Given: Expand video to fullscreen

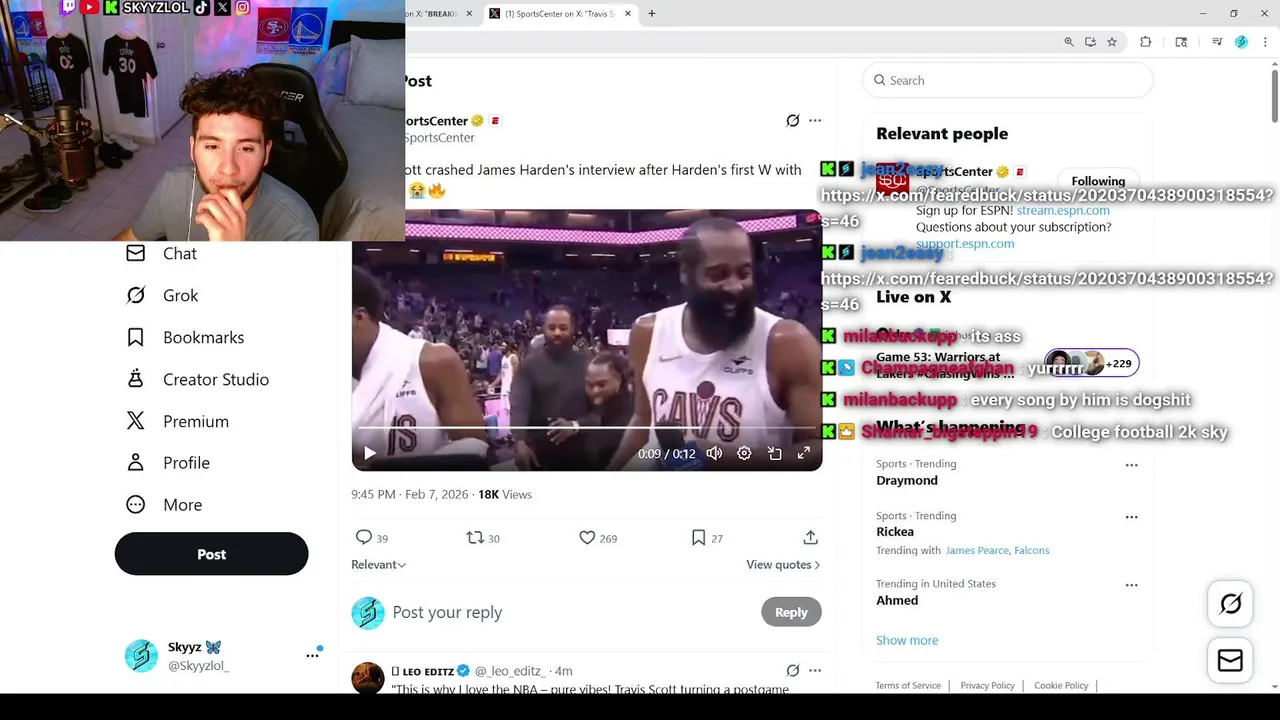Looking at the screenshot, I should [x=803, y=453].
